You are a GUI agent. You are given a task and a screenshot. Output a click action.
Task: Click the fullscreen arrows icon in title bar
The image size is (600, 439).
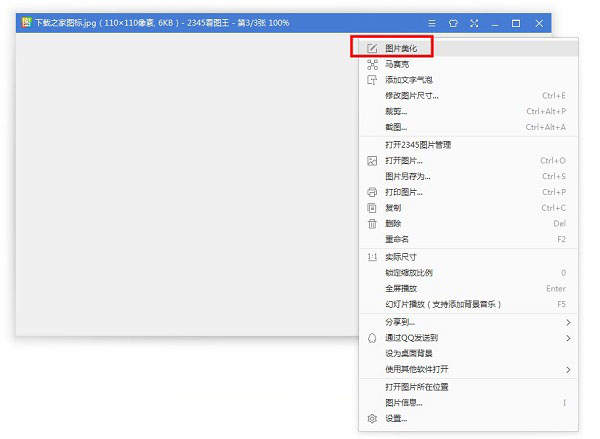474,23
